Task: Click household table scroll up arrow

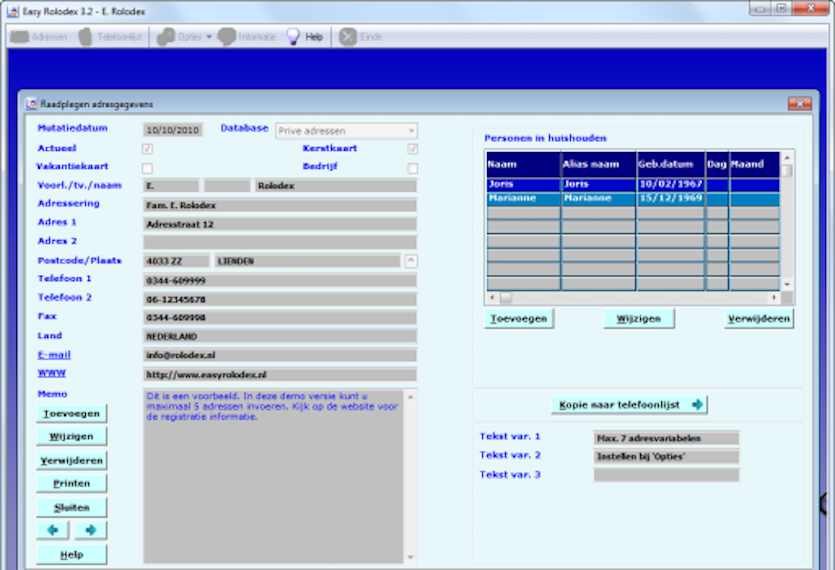Action: [787, 158]
